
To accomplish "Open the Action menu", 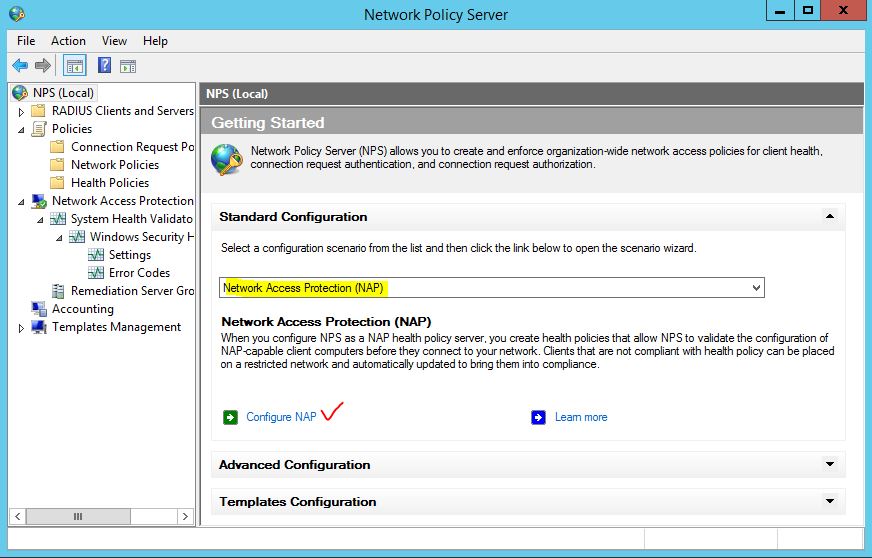I will point(68,41).
